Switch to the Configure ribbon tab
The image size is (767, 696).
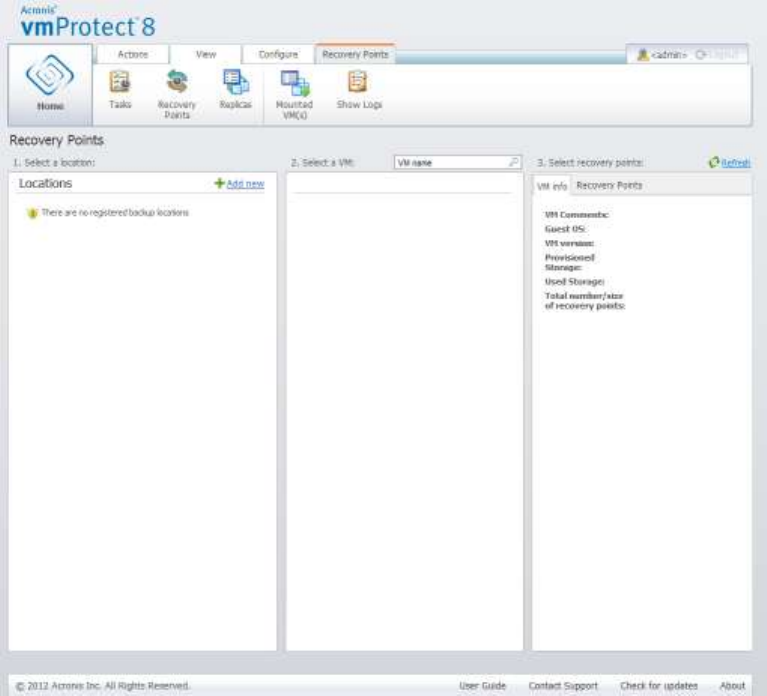[x=278, y=54]
